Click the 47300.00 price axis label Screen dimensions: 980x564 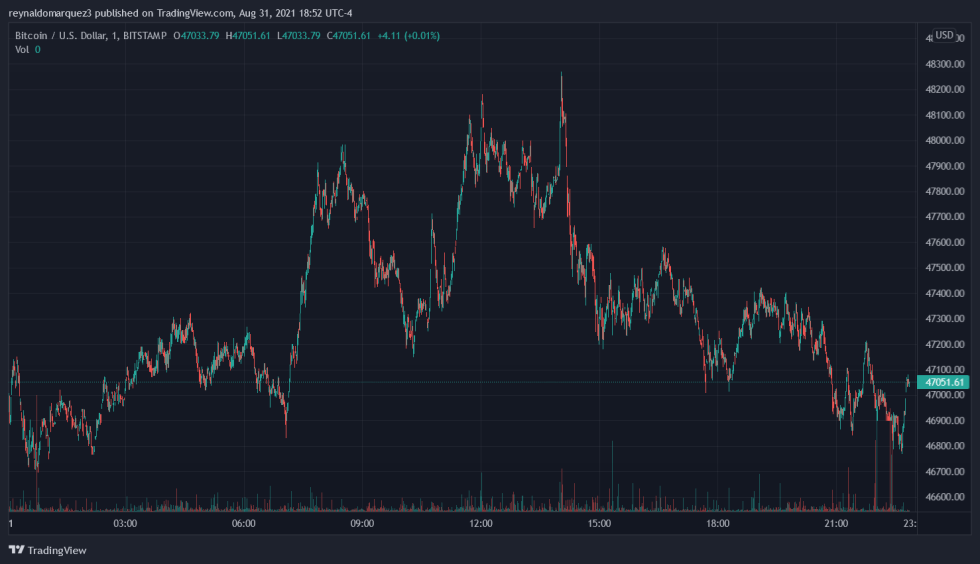click(x=944, y=318)
